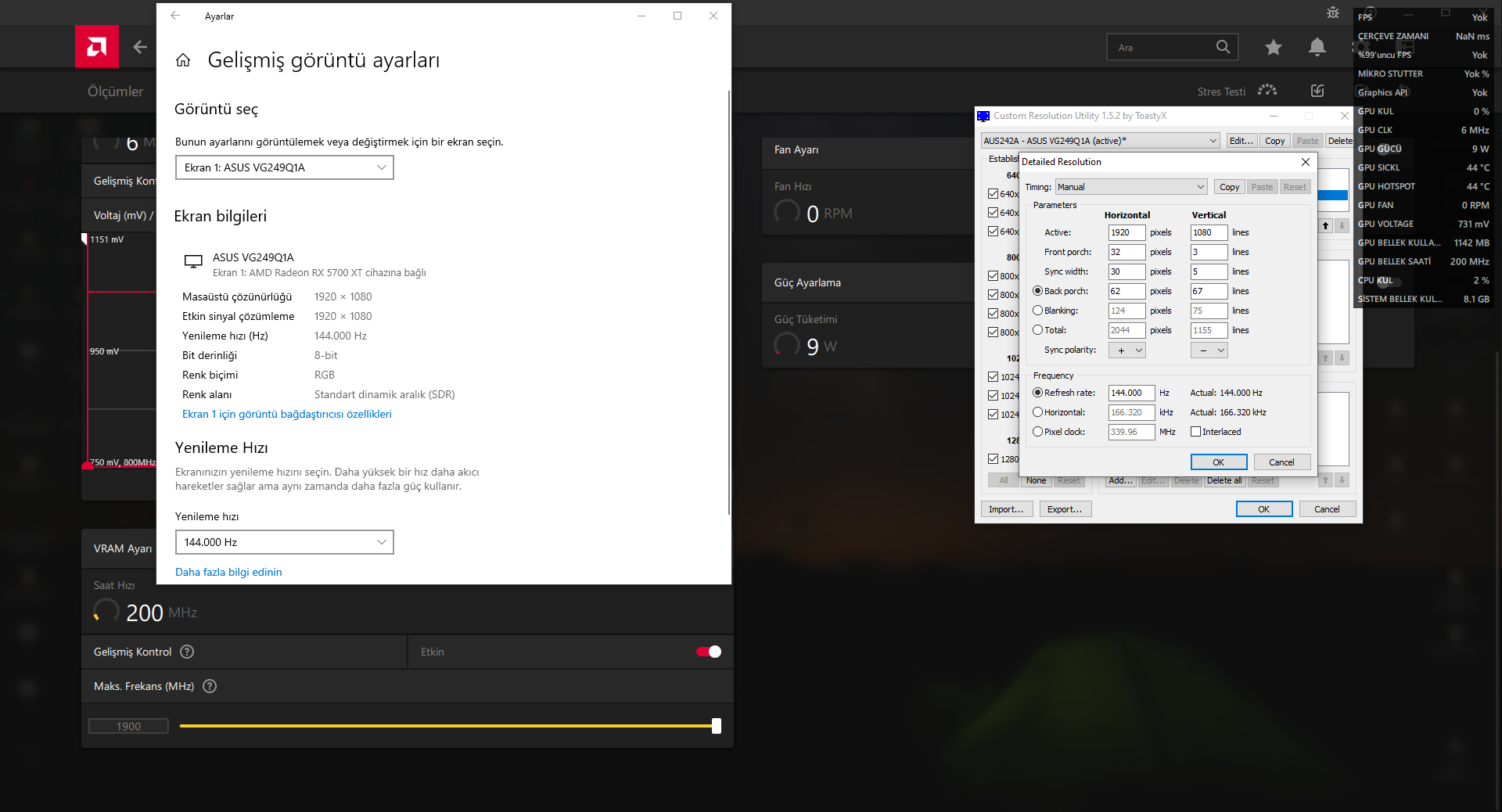This screenshot has width=1502, height=812.
Task: Click Edit... button in CRU
Action: coord(1241,141)
